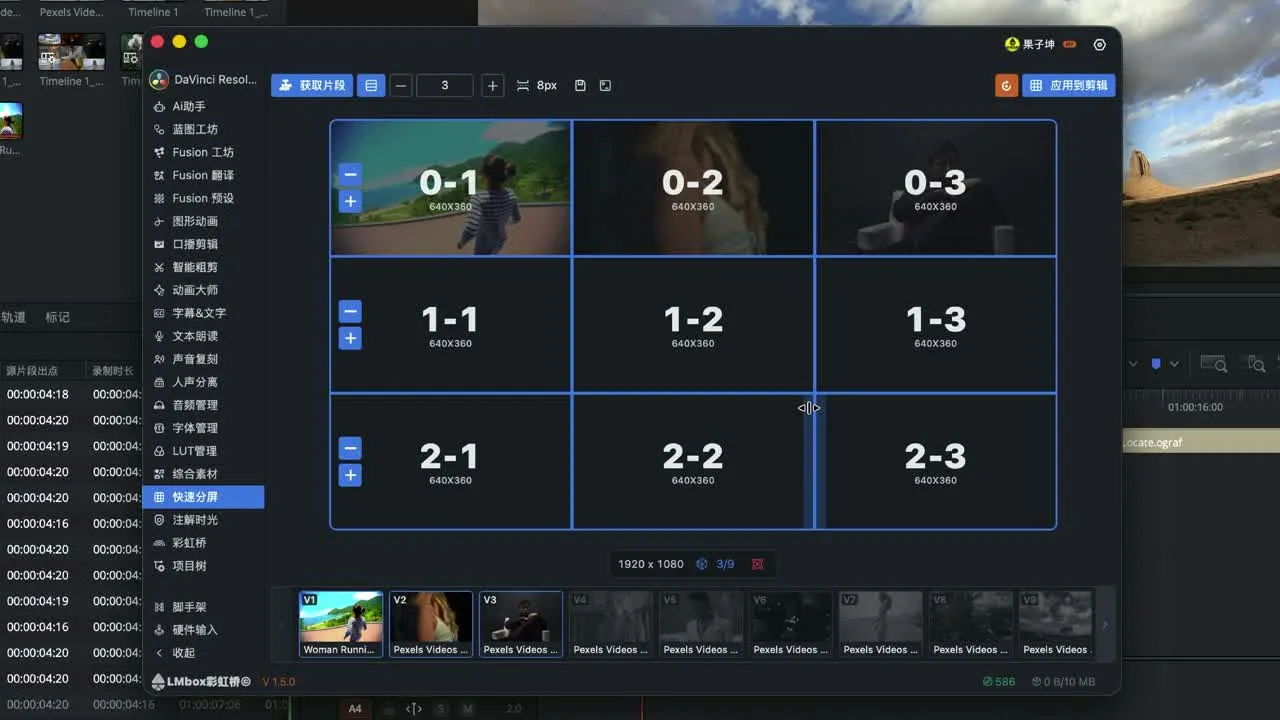Click the 获取片段 button
1280x720 pixels.
(312, 86)
